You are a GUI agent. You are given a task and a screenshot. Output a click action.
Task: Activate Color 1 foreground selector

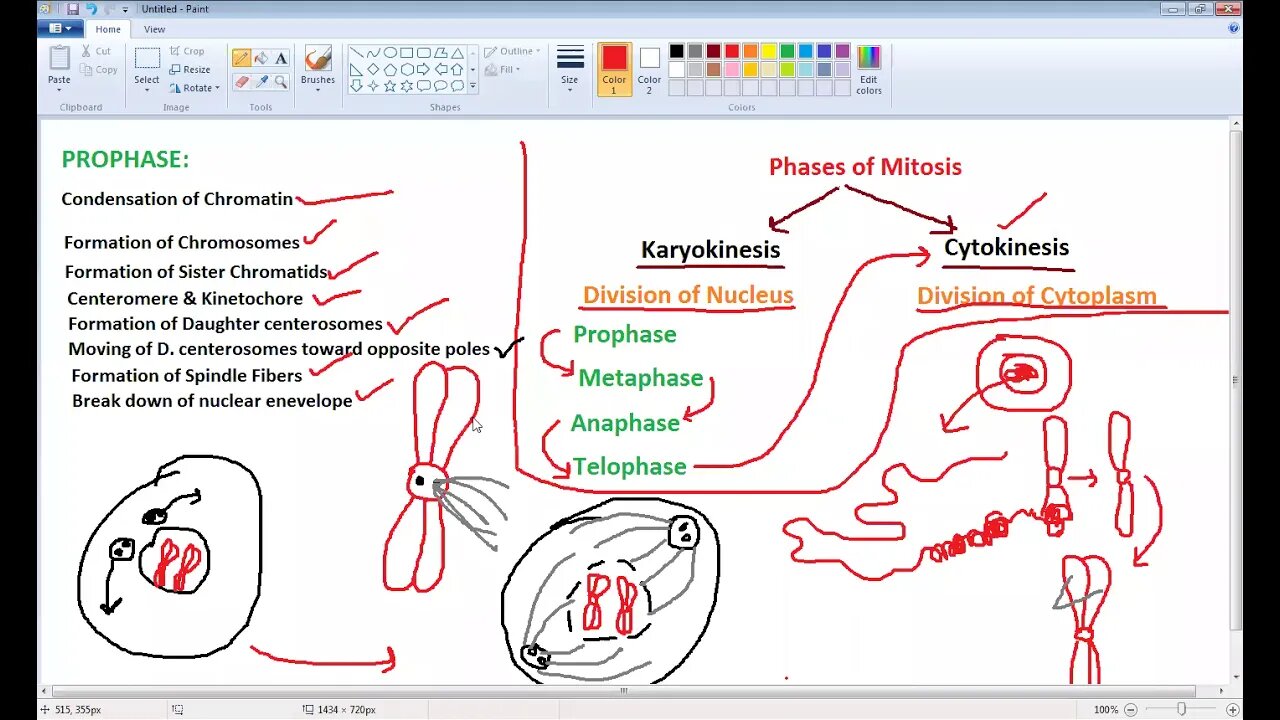click(x=614, y=70)
